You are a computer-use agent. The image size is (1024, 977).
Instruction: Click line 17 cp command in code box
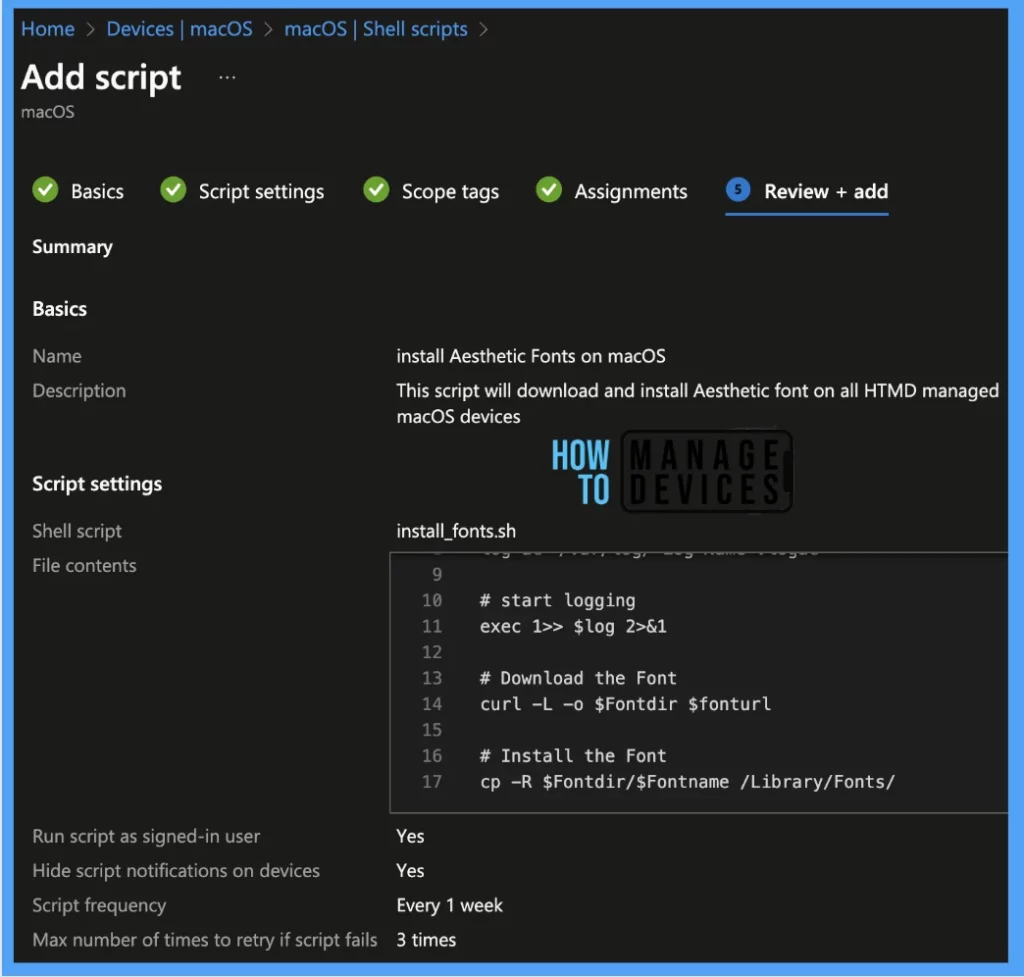[x=687, y=782]
